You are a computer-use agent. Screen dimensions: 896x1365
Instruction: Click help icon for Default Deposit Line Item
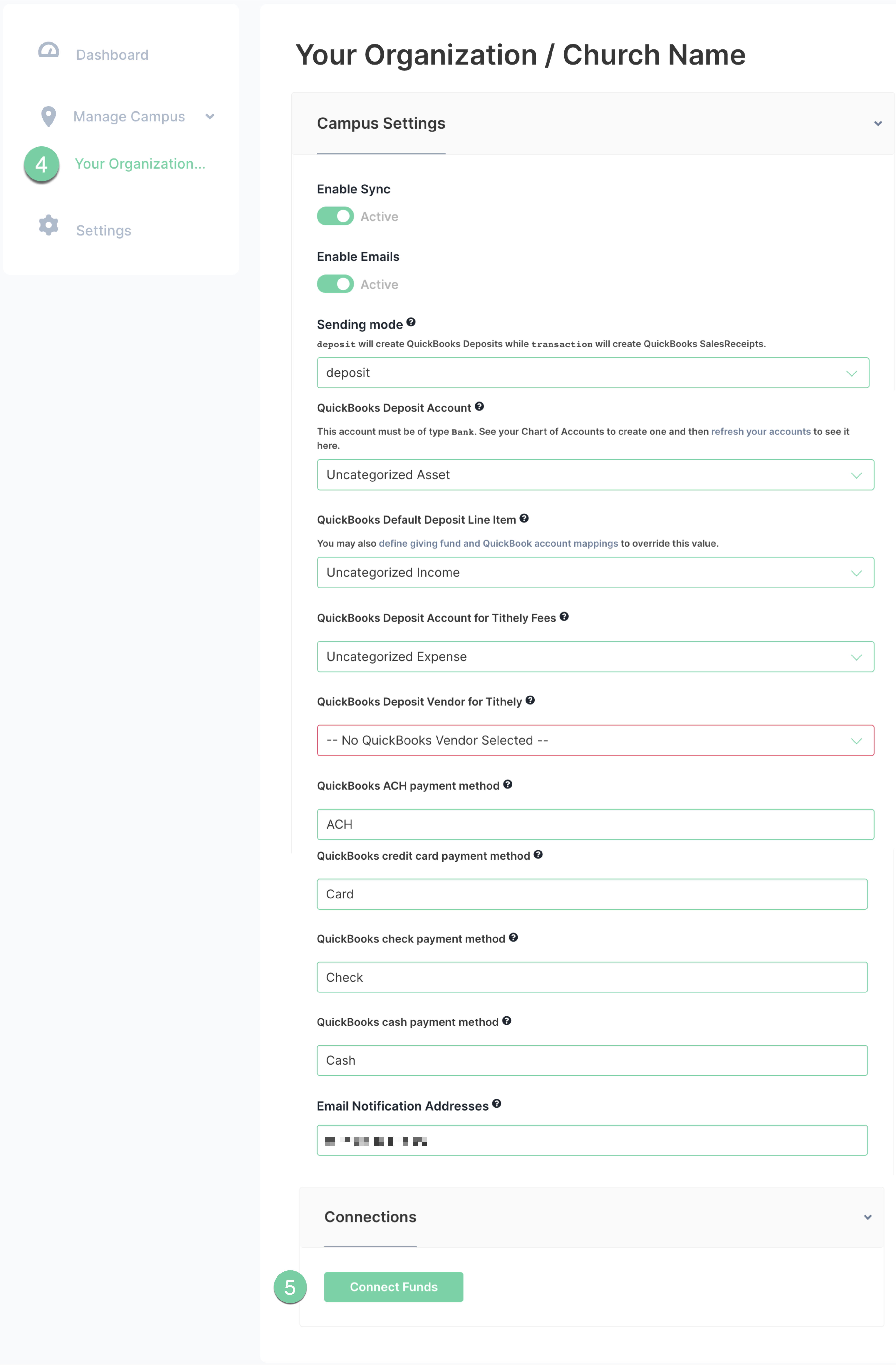pos(524,518)
